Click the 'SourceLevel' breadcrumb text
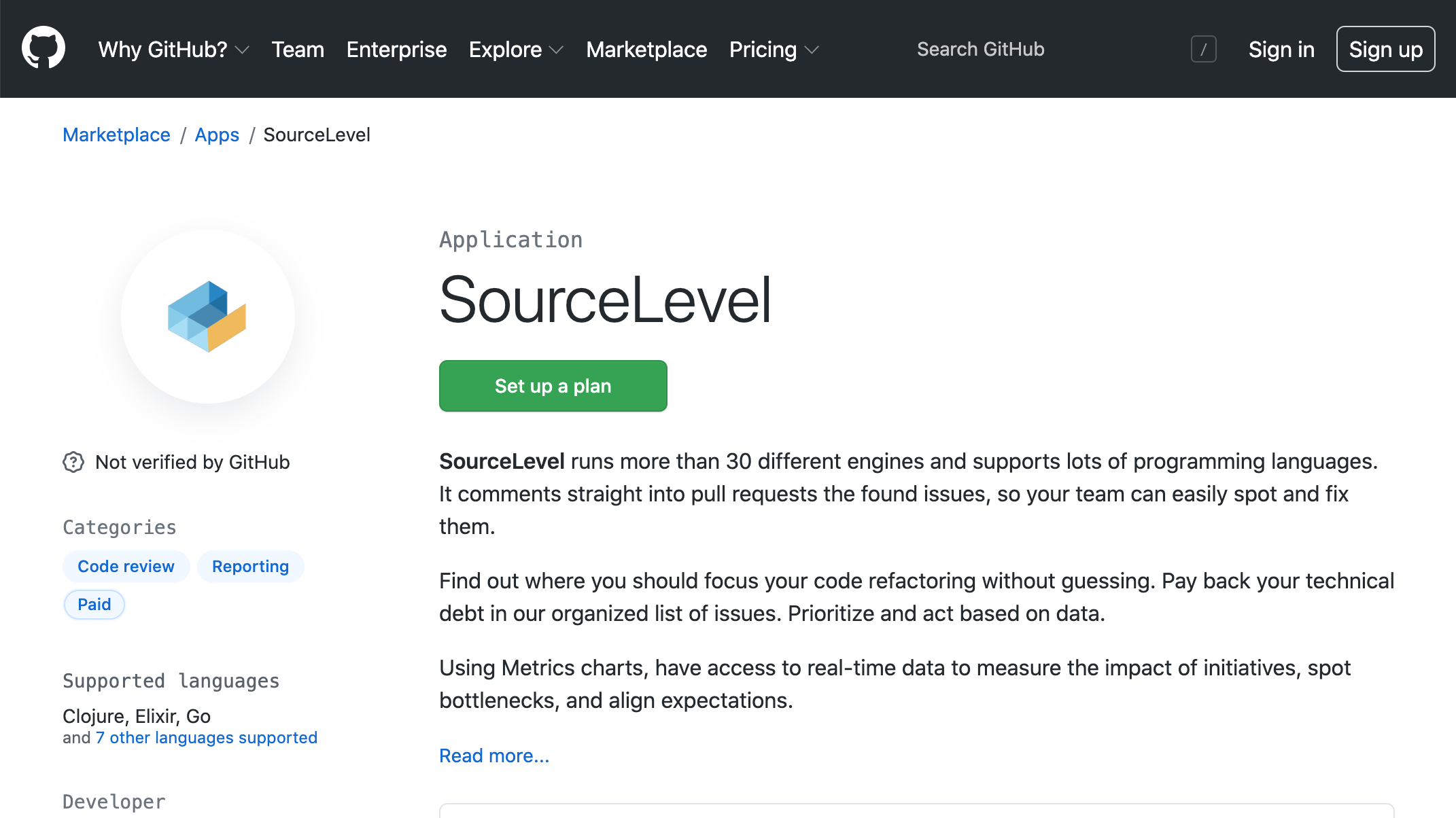This screenshot has width=1456, height=818. point(317,135)
